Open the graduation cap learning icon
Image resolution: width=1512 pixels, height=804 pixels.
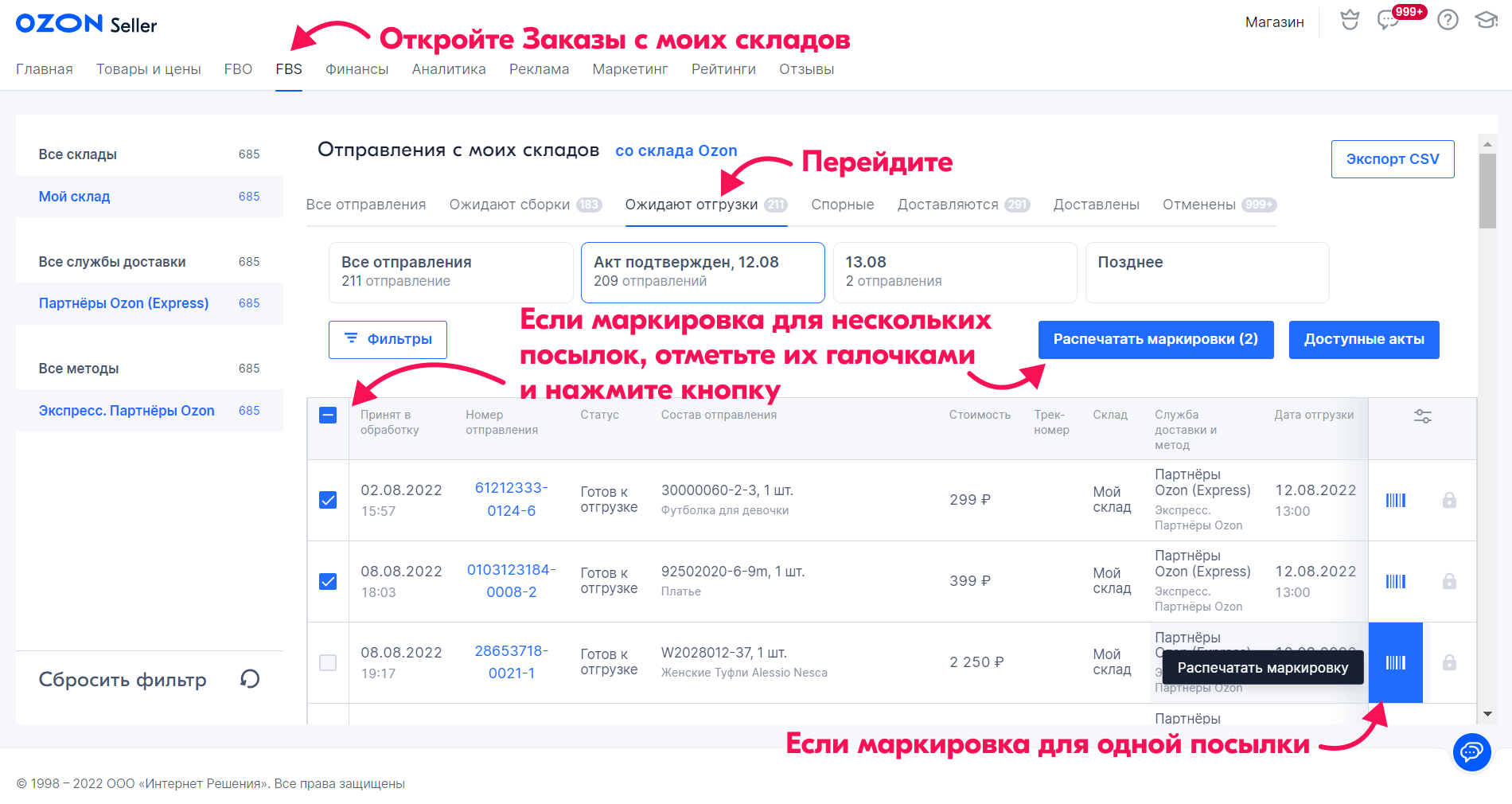pos(1486,20)
